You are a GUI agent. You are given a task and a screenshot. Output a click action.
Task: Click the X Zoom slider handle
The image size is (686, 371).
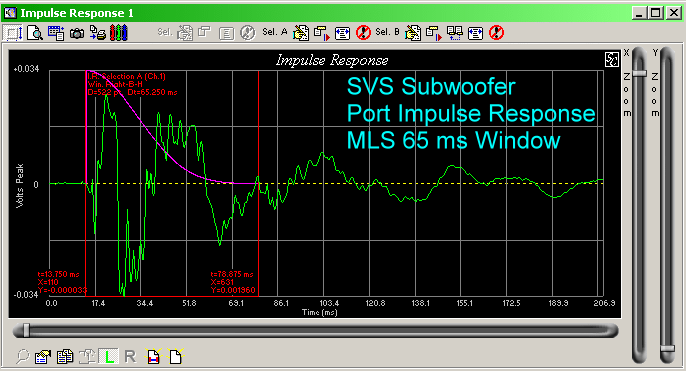tap(640, 73)
